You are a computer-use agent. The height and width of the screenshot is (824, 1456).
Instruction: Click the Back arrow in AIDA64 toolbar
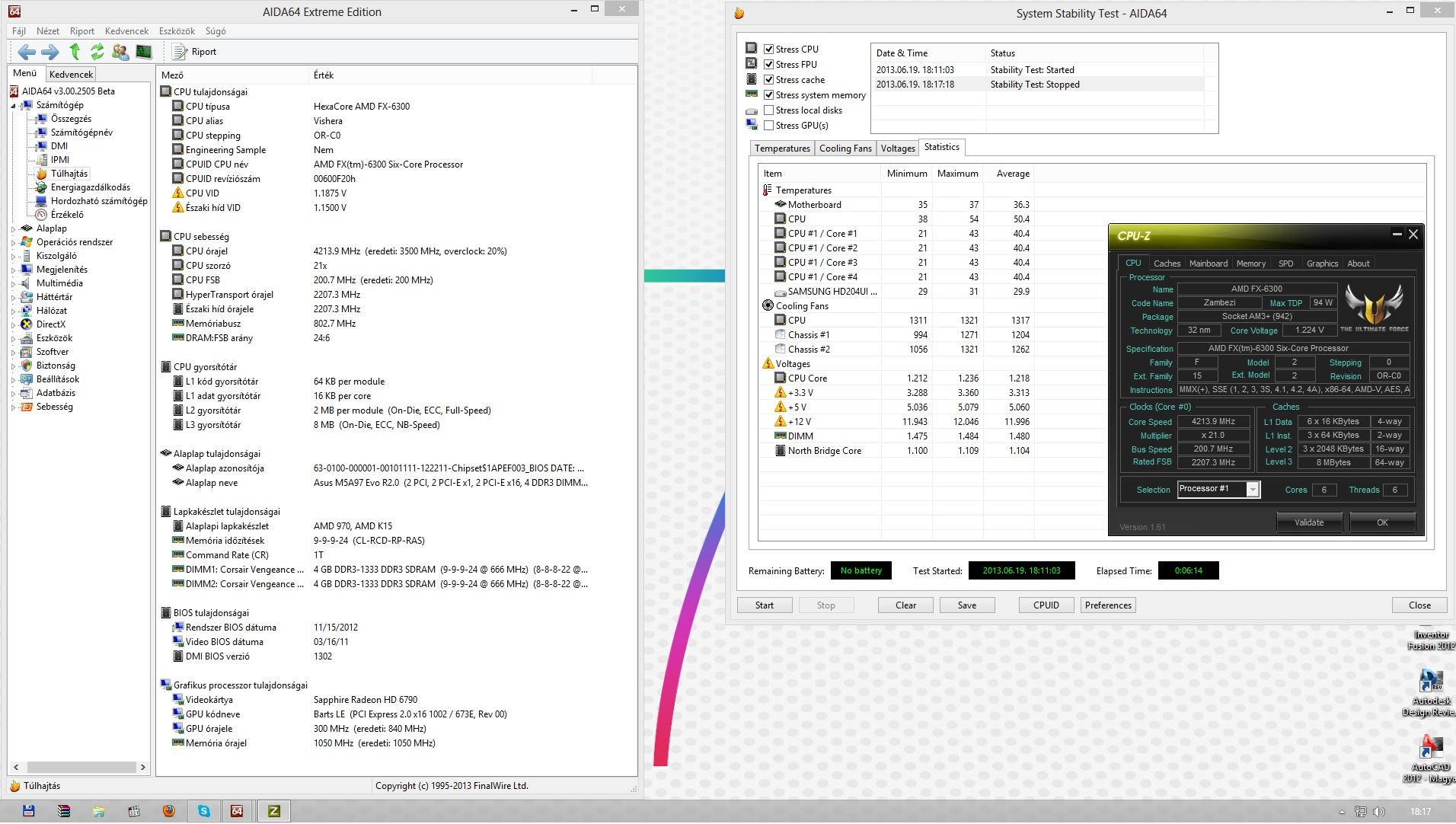26,52
